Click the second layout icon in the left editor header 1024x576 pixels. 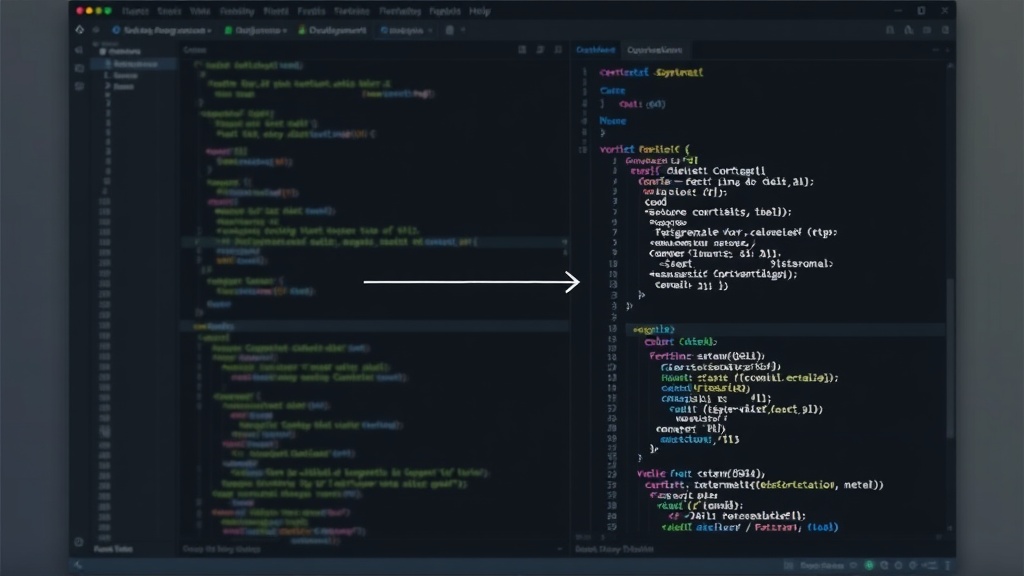coord(540,50)
